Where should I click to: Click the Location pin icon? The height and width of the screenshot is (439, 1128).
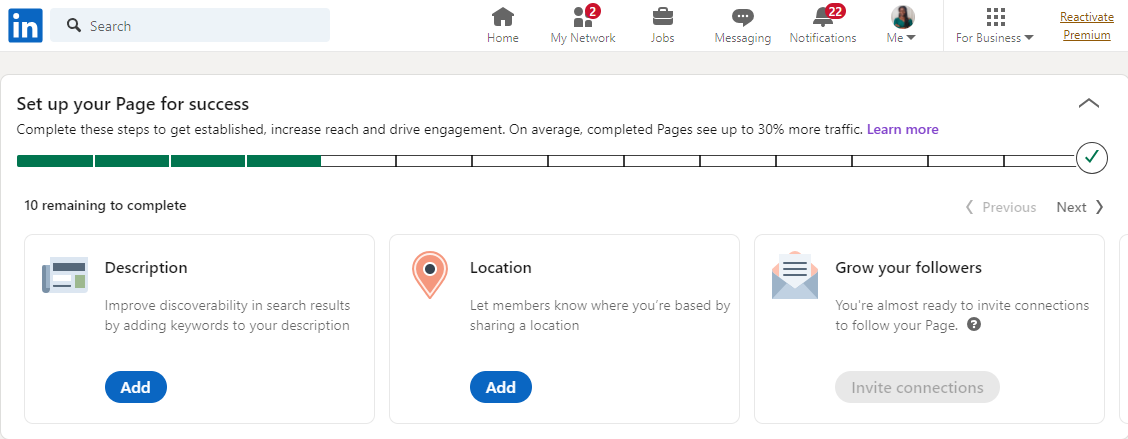pos(429,275)
